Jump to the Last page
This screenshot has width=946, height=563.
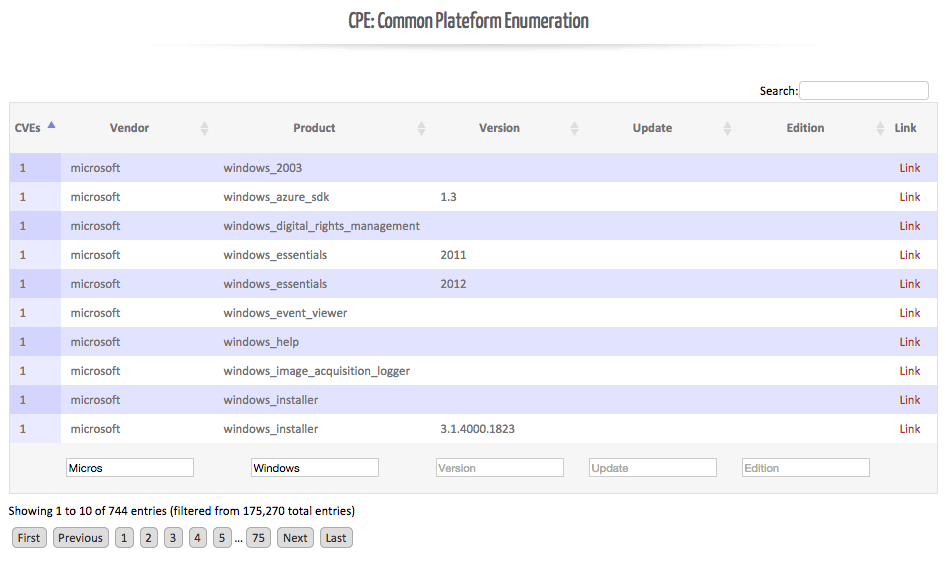(x=336, y=538)
